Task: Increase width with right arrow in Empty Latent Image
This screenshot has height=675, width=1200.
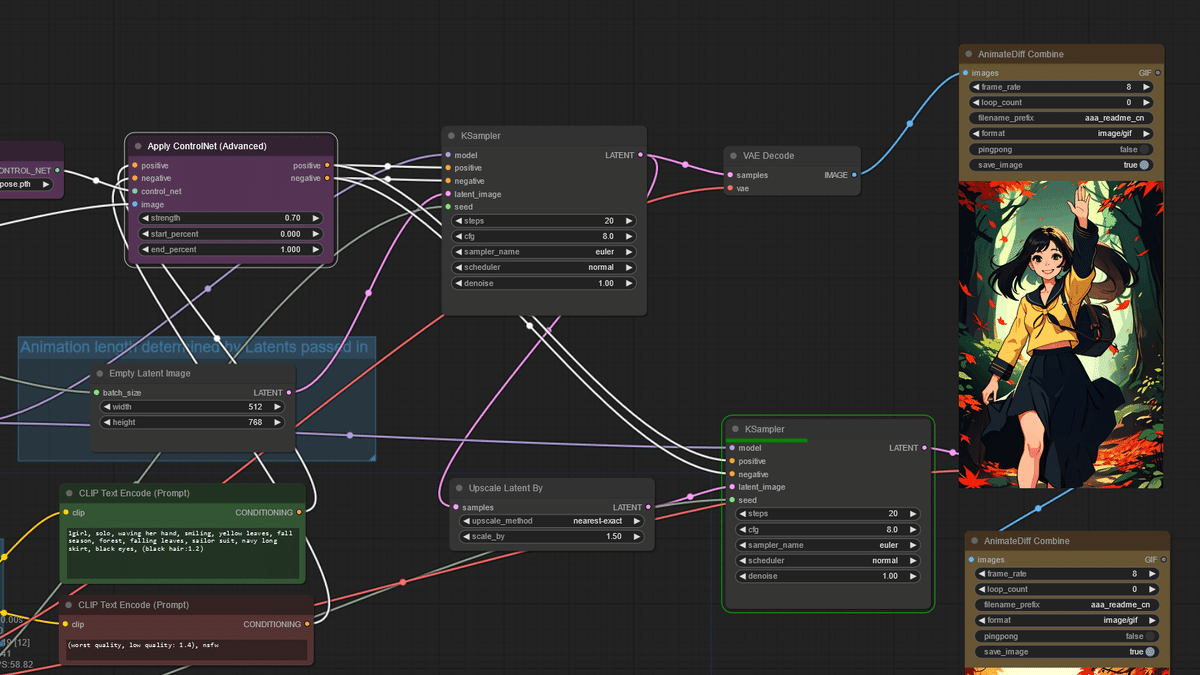Action: pos(278,407)
